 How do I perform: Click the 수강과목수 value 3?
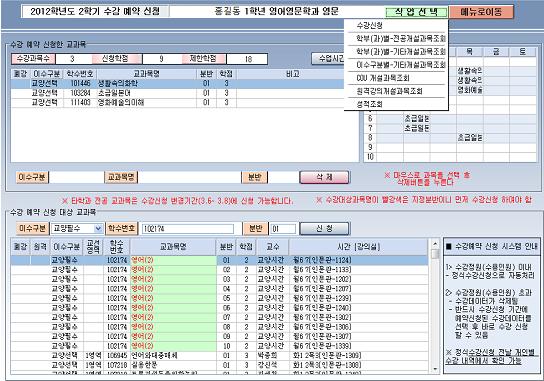pos(73,59)
